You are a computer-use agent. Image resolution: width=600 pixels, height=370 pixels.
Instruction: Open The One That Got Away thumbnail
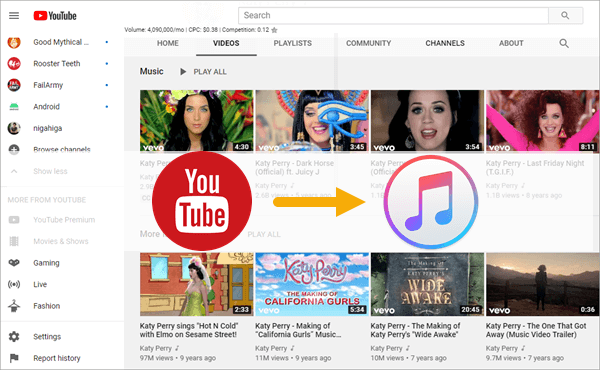[x=543, y=284]
